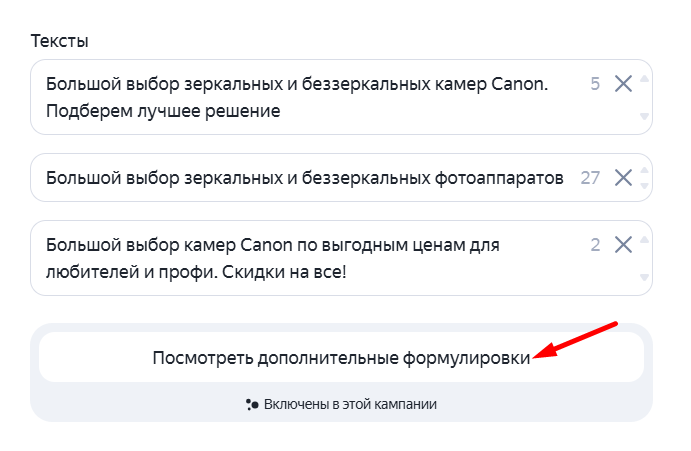This screenshot has height=451, width=691.
Task: Edit the second text field about фотоаппаратов
Action: (x=300, y=178)
